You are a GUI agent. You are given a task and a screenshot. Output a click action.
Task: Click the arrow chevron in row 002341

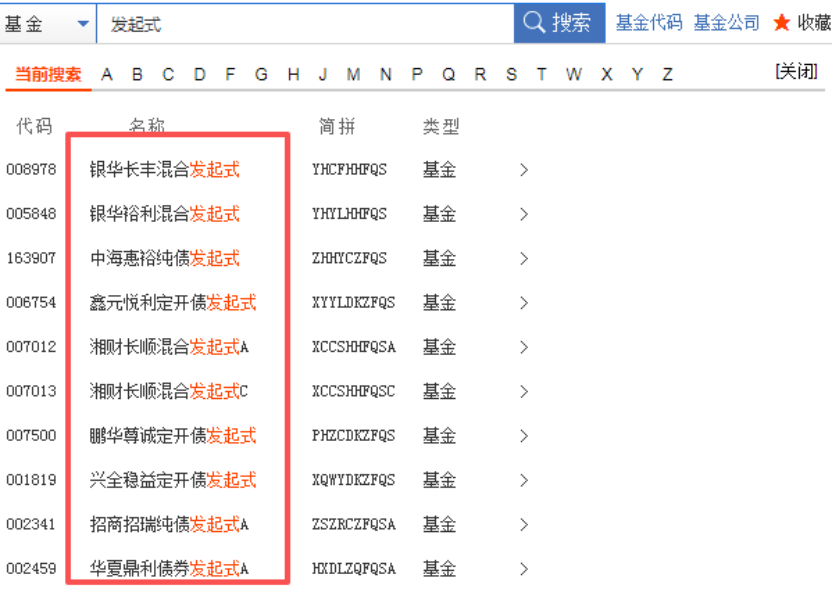(x=524, y=524)
